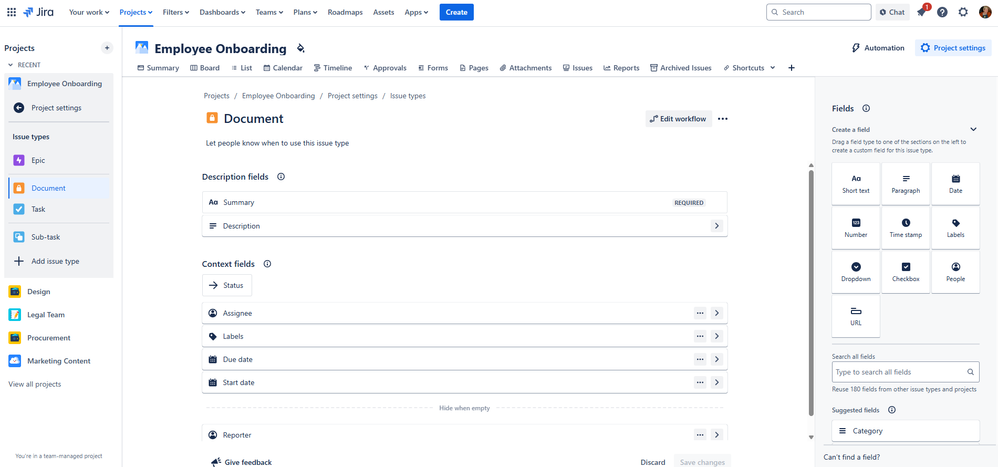Viewport: 998px width, 467px height.
Task: Open the Filters dropdown menu
Action: [x=176, y=12]
